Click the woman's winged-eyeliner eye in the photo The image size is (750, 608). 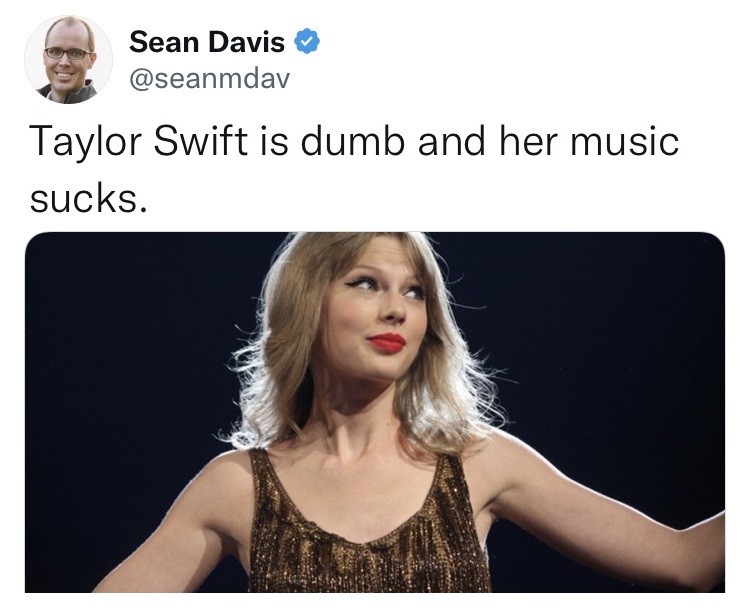tap(366, 283)
